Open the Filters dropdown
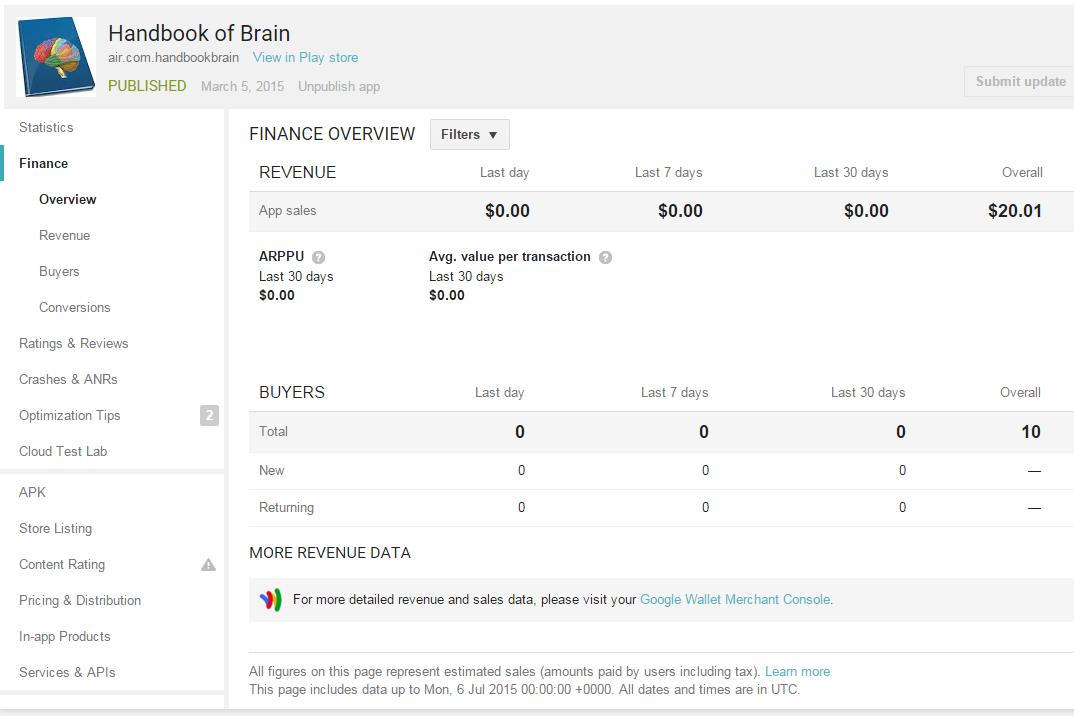 [x=470, y=134]
